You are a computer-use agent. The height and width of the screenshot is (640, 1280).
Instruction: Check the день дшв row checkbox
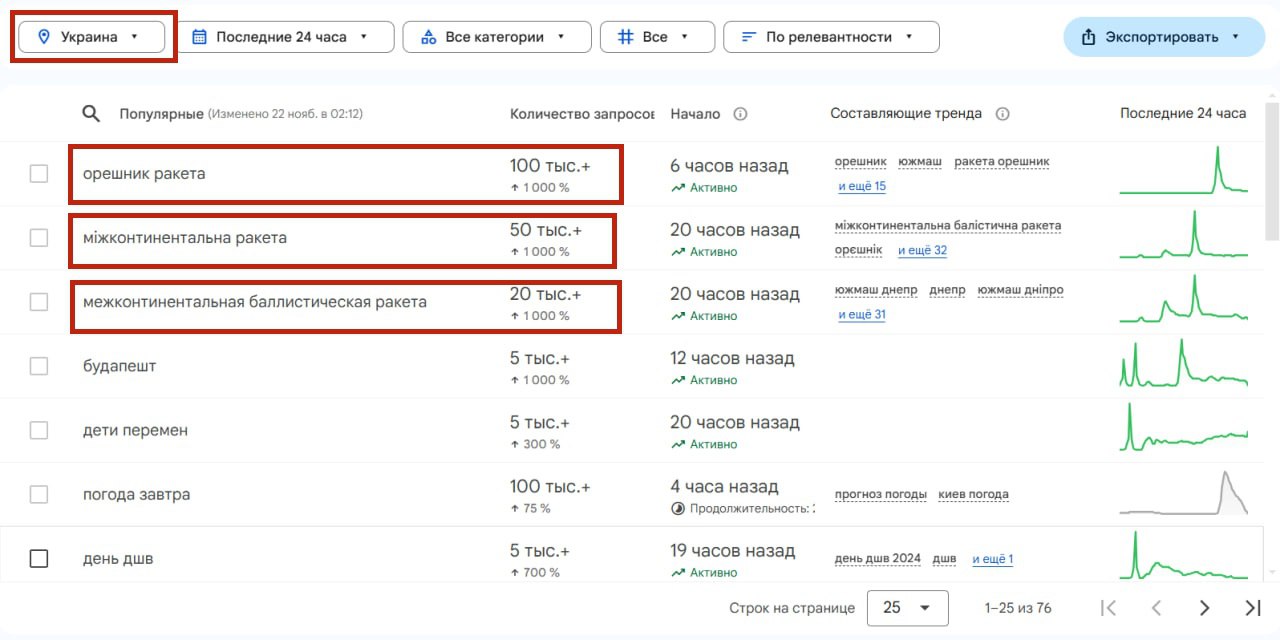coord(39,558)
